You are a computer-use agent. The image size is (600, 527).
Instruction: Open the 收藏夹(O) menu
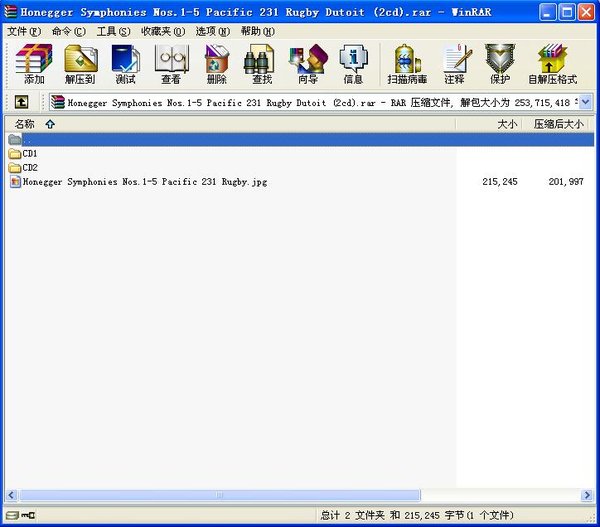[163, 31]
